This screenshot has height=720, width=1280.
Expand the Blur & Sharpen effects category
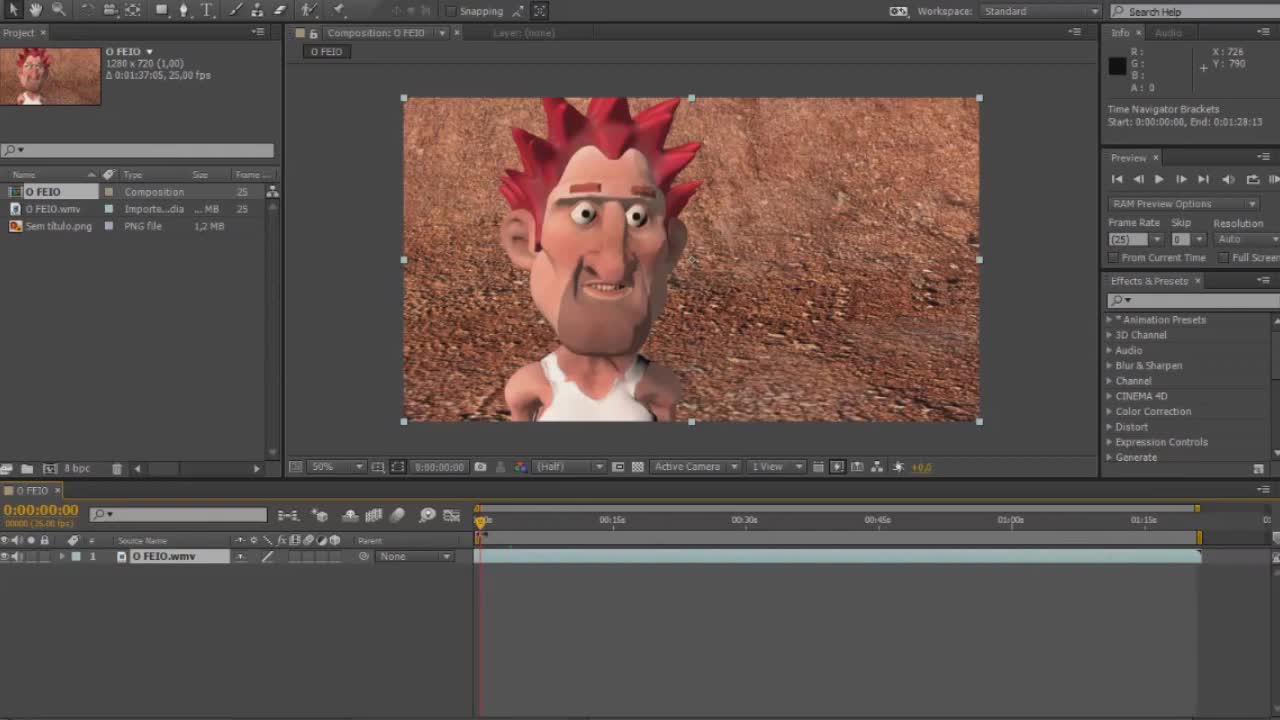(x=1109, y=366)
